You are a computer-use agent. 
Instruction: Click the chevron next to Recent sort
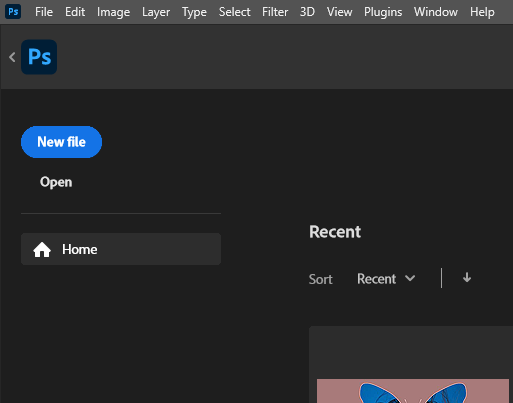[410, 278]
